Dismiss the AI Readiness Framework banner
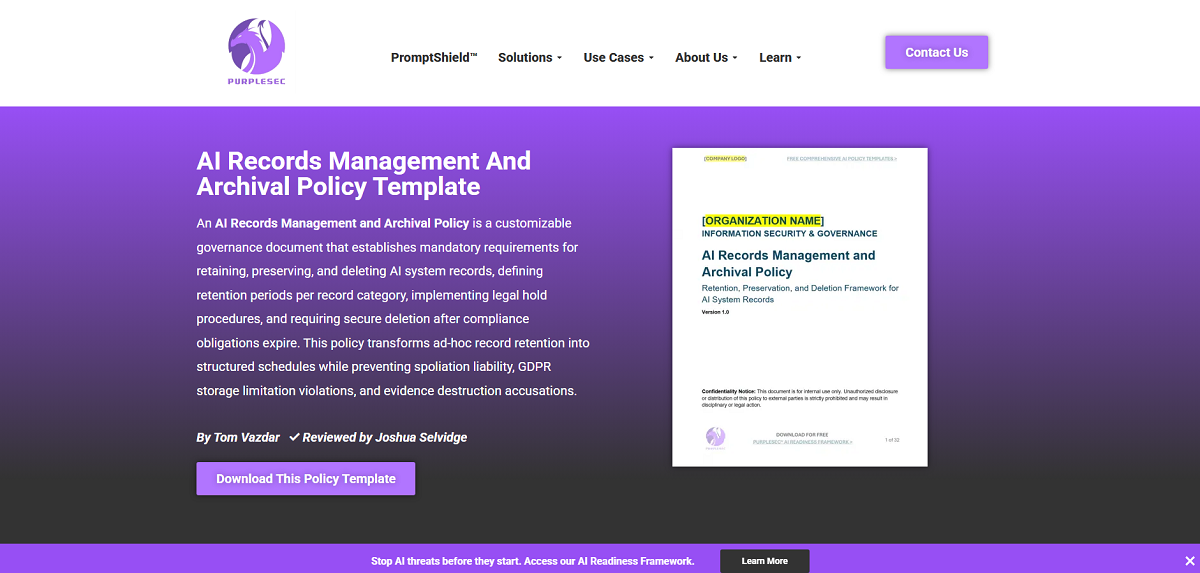This screenshot has height=573, width=1200. tap(1189, 561)
